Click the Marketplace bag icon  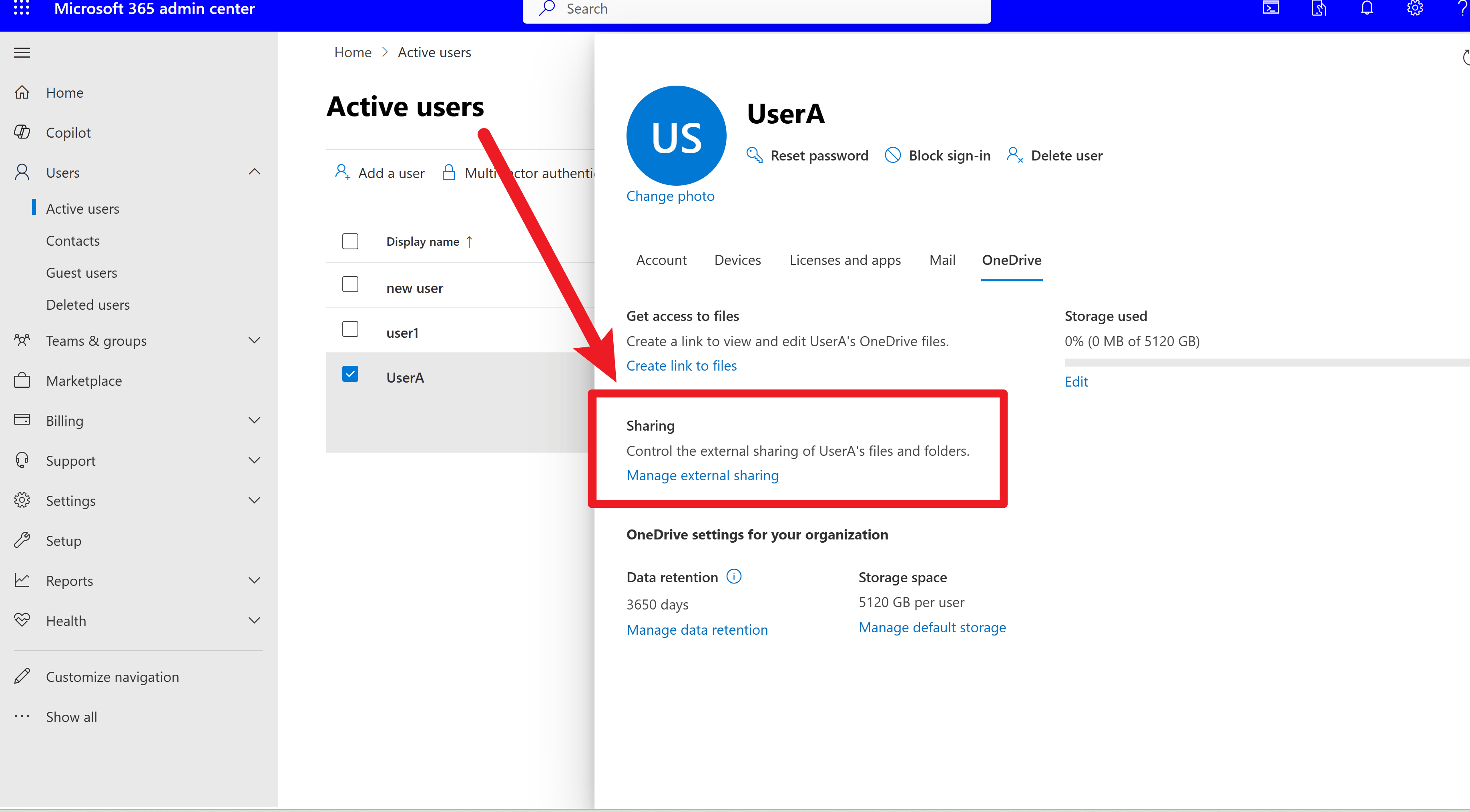pyautogui.click(x=22, y=381)
